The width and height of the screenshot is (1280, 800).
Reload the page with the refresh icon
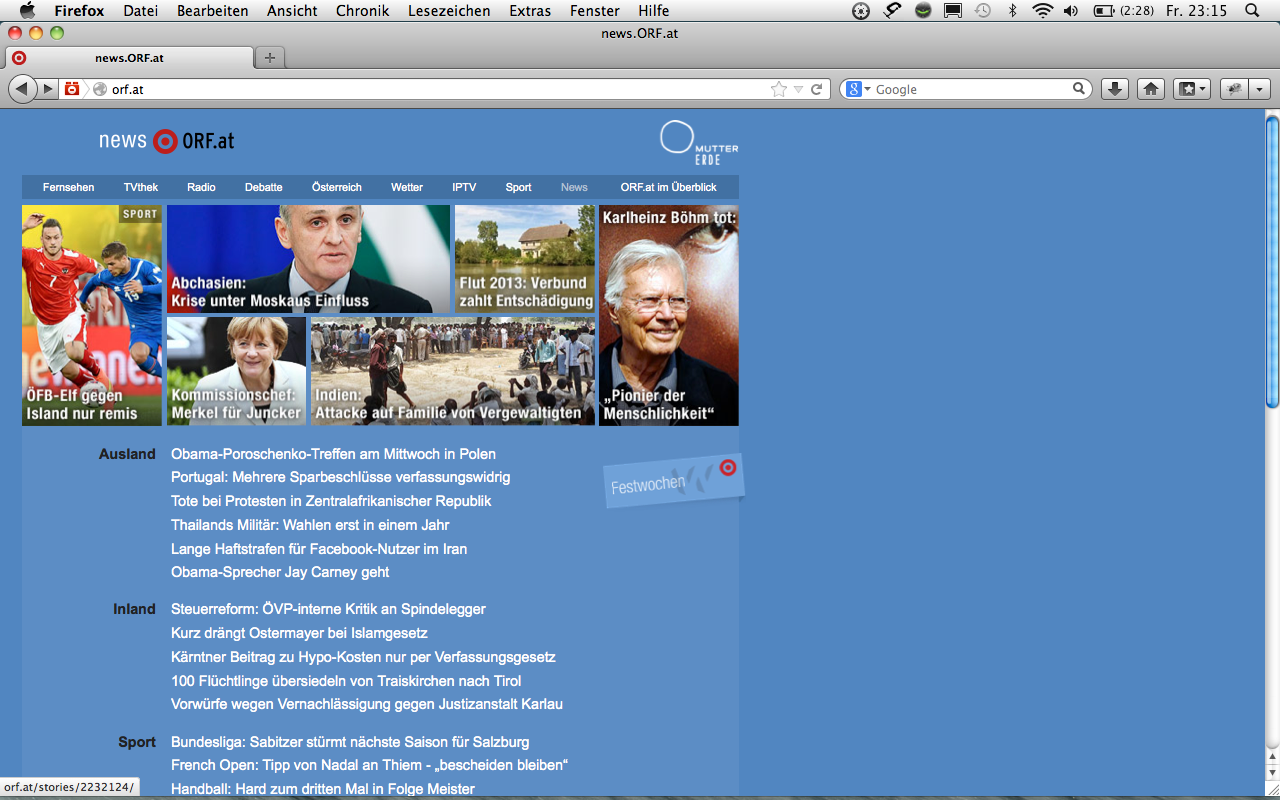817,89
